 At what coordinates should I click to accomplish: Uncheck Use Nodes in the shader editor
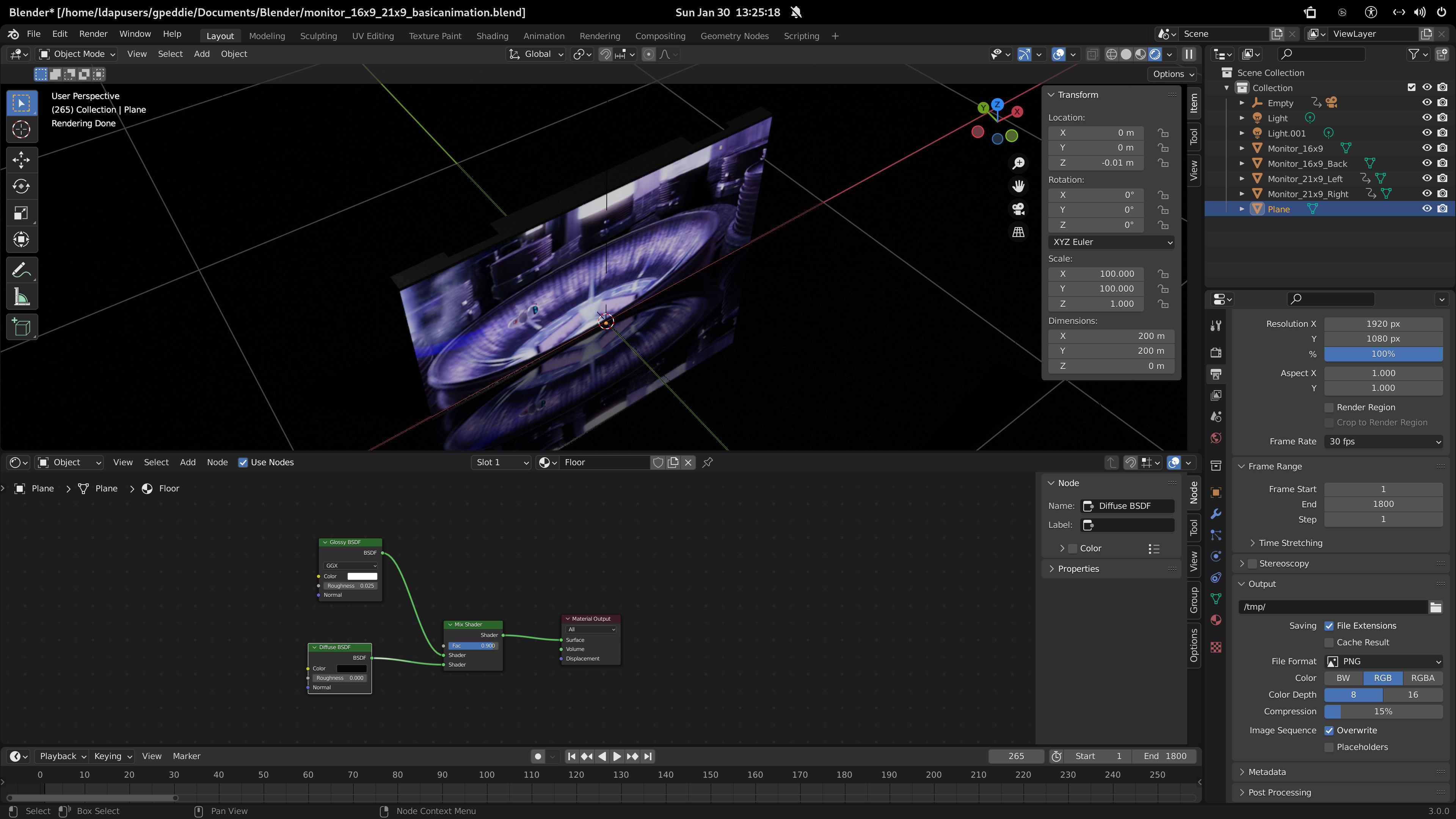tap(243, 462)
